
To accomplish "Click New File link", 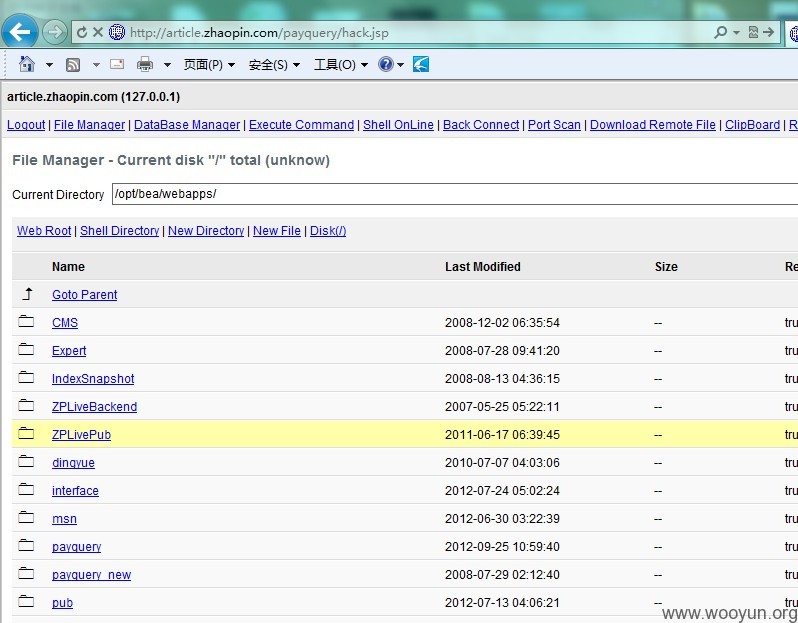I will pyautogui.click(x=277, y=231).
